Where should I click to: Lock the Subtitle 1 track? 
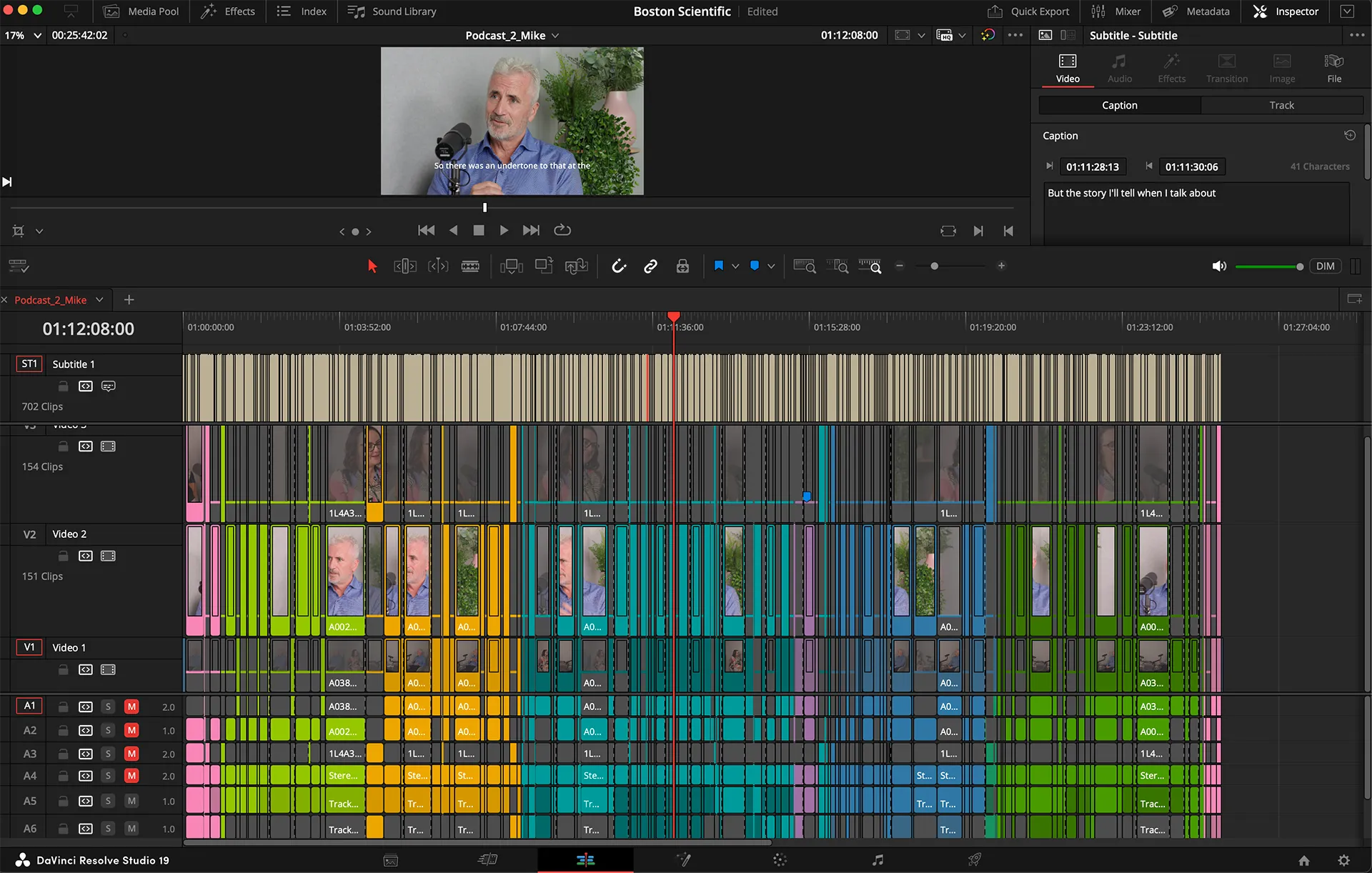[x=63, y=386]
